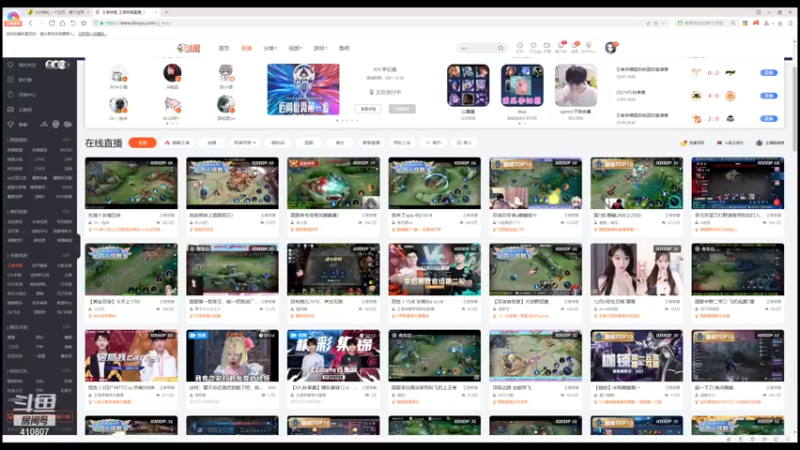This screenshot has height=450, width=800.
Task: Open browser scissors screenshot tool
Action: 766,23
